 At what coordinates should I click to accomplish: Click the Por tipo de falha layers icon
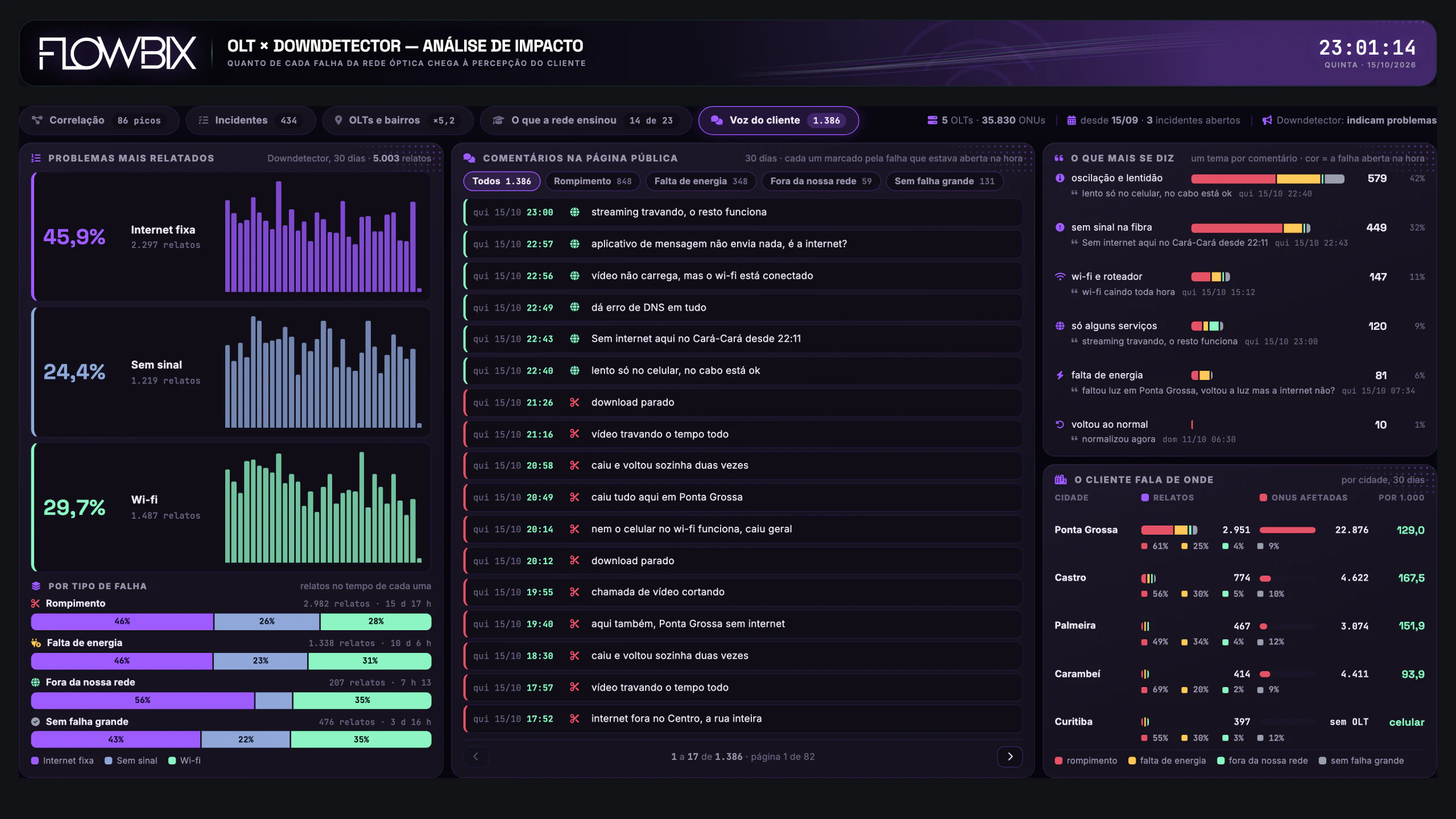tap(36, 586)
